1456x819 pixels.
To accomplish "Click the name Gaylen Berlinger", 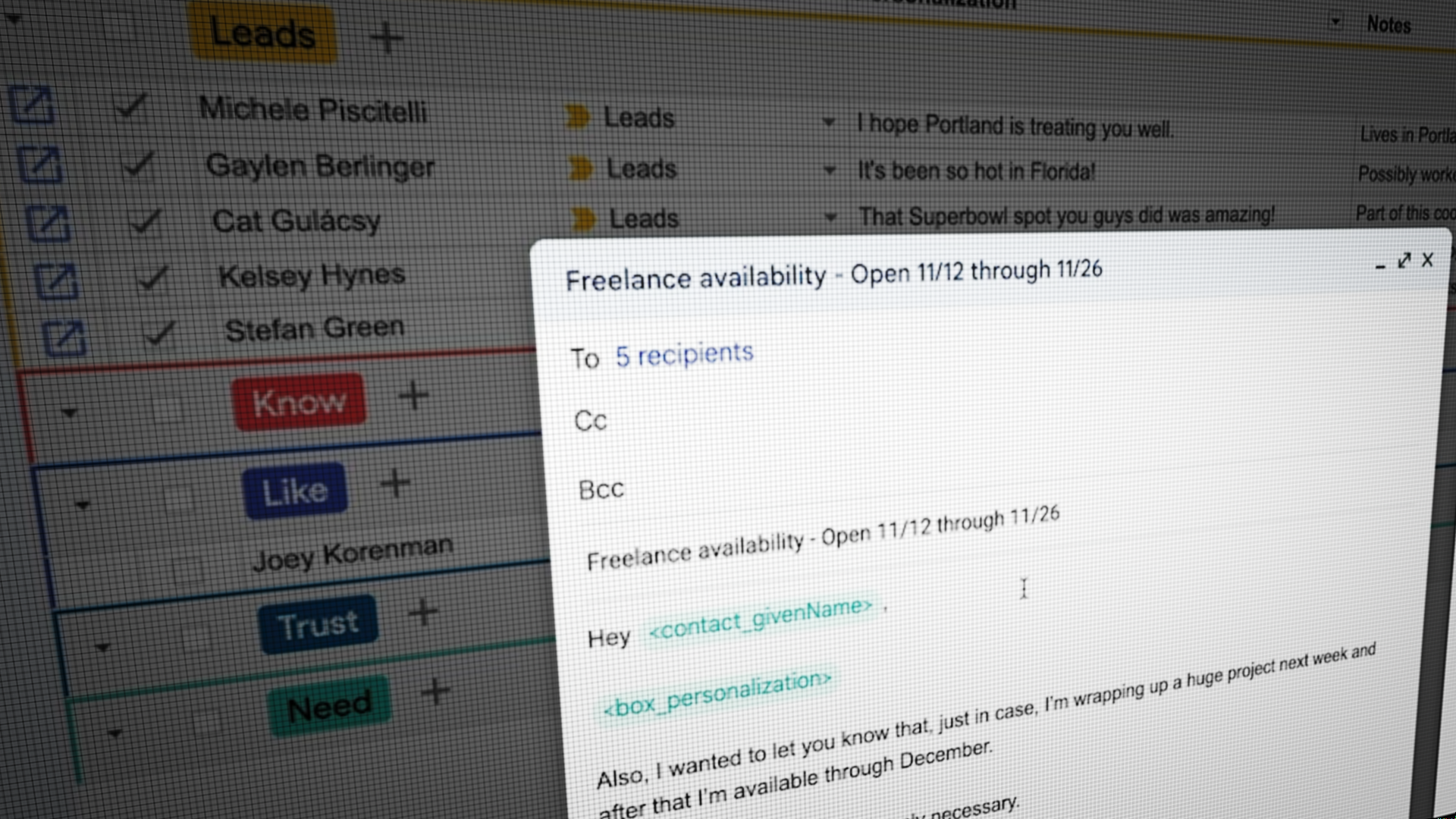I will tap(321, 166).
